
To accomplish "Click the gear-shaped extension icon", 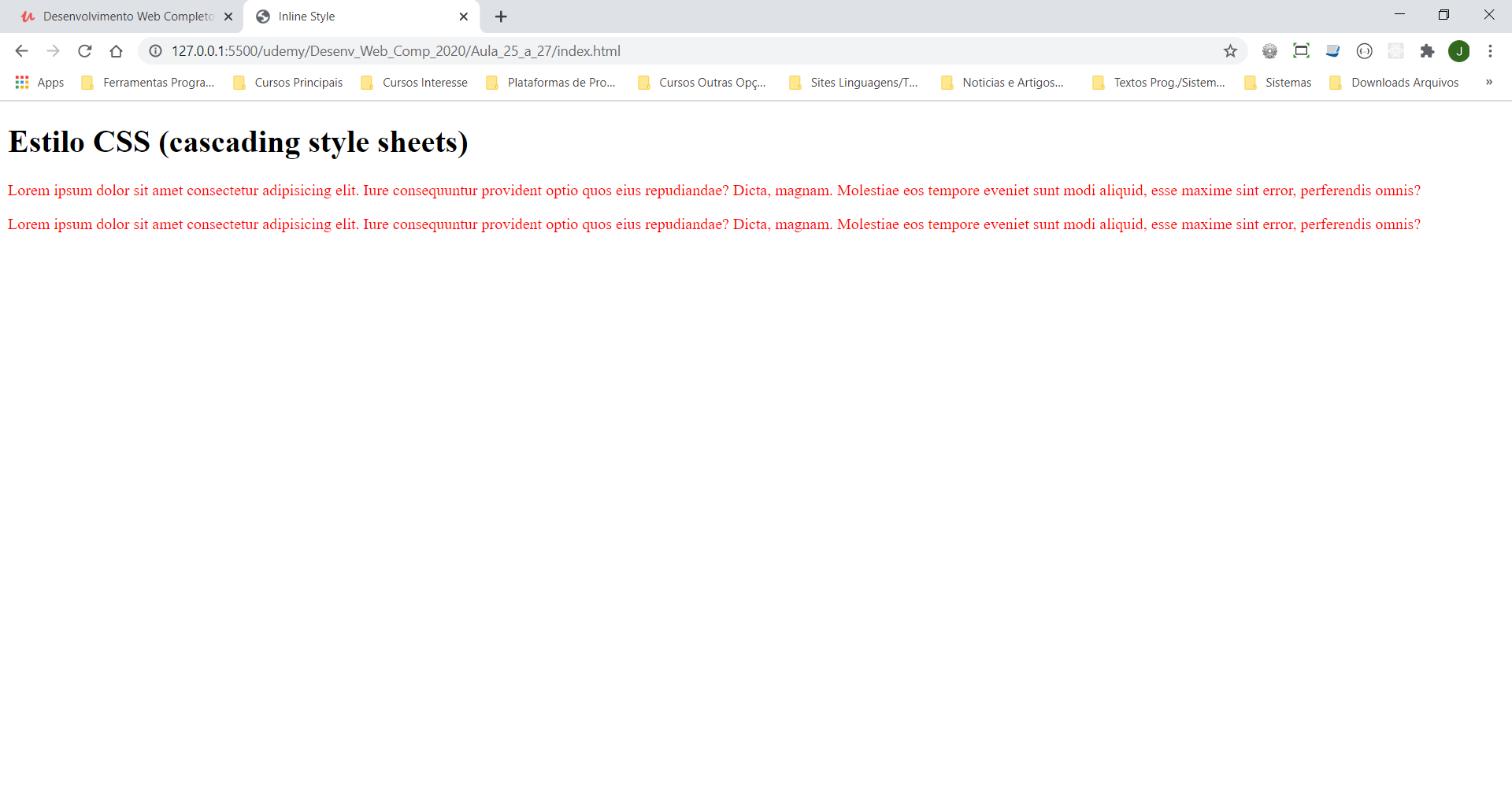I will click(x=1269, y=51).
